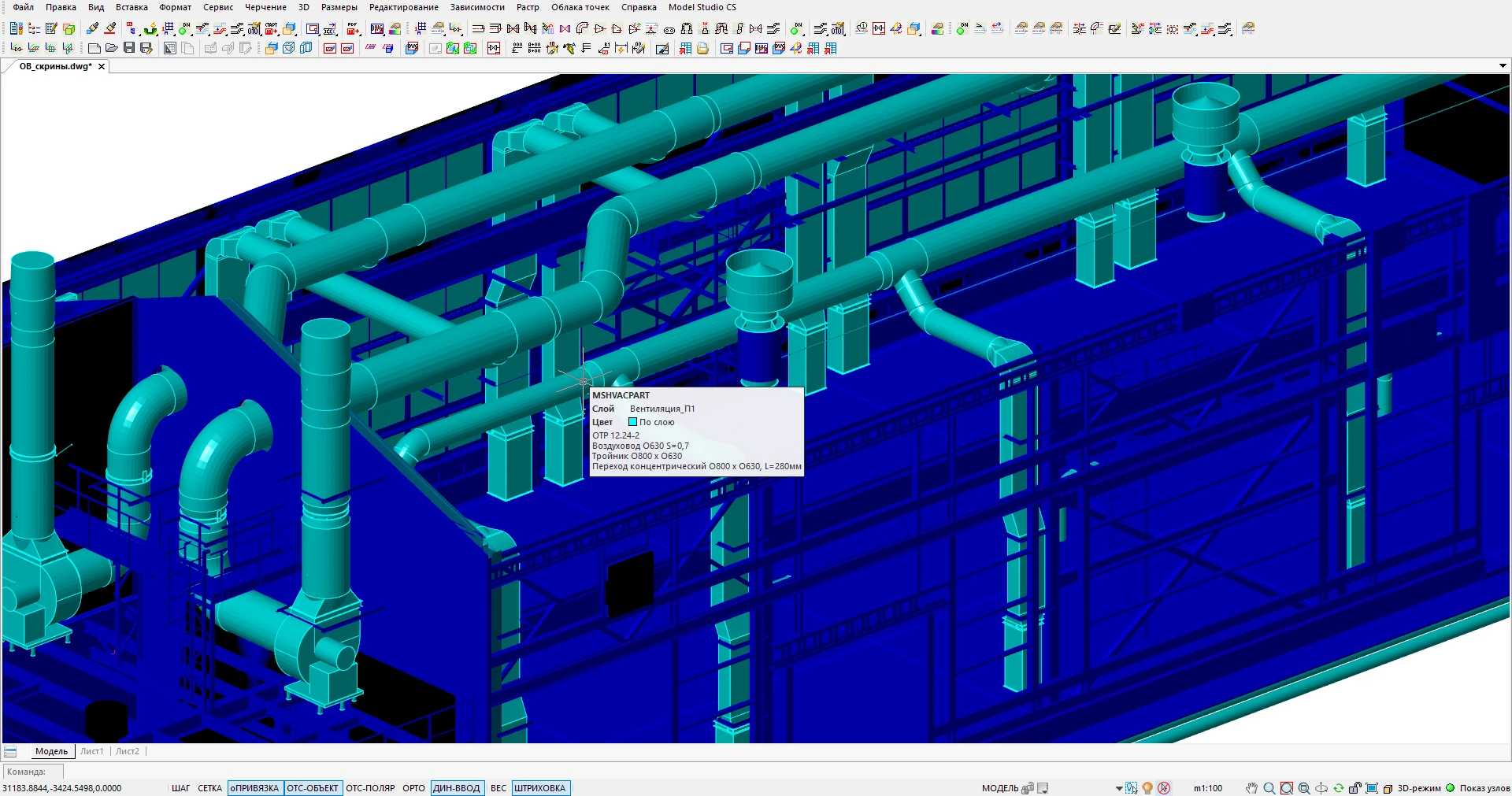Screen dimensions: 1512x796
Task: Click the Команда command input field
Action: (x=394, y=772)
